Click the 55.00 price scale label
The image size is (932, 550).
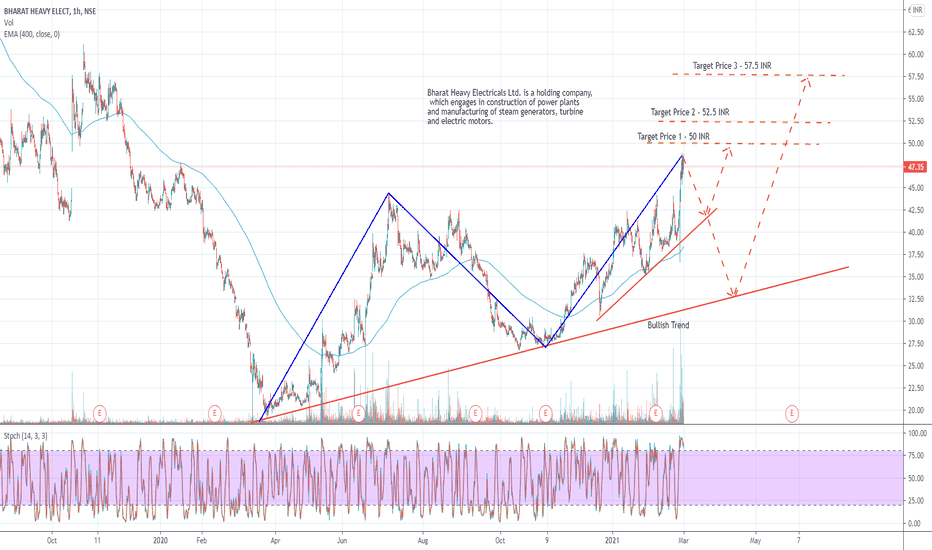(x=915, y=99)
